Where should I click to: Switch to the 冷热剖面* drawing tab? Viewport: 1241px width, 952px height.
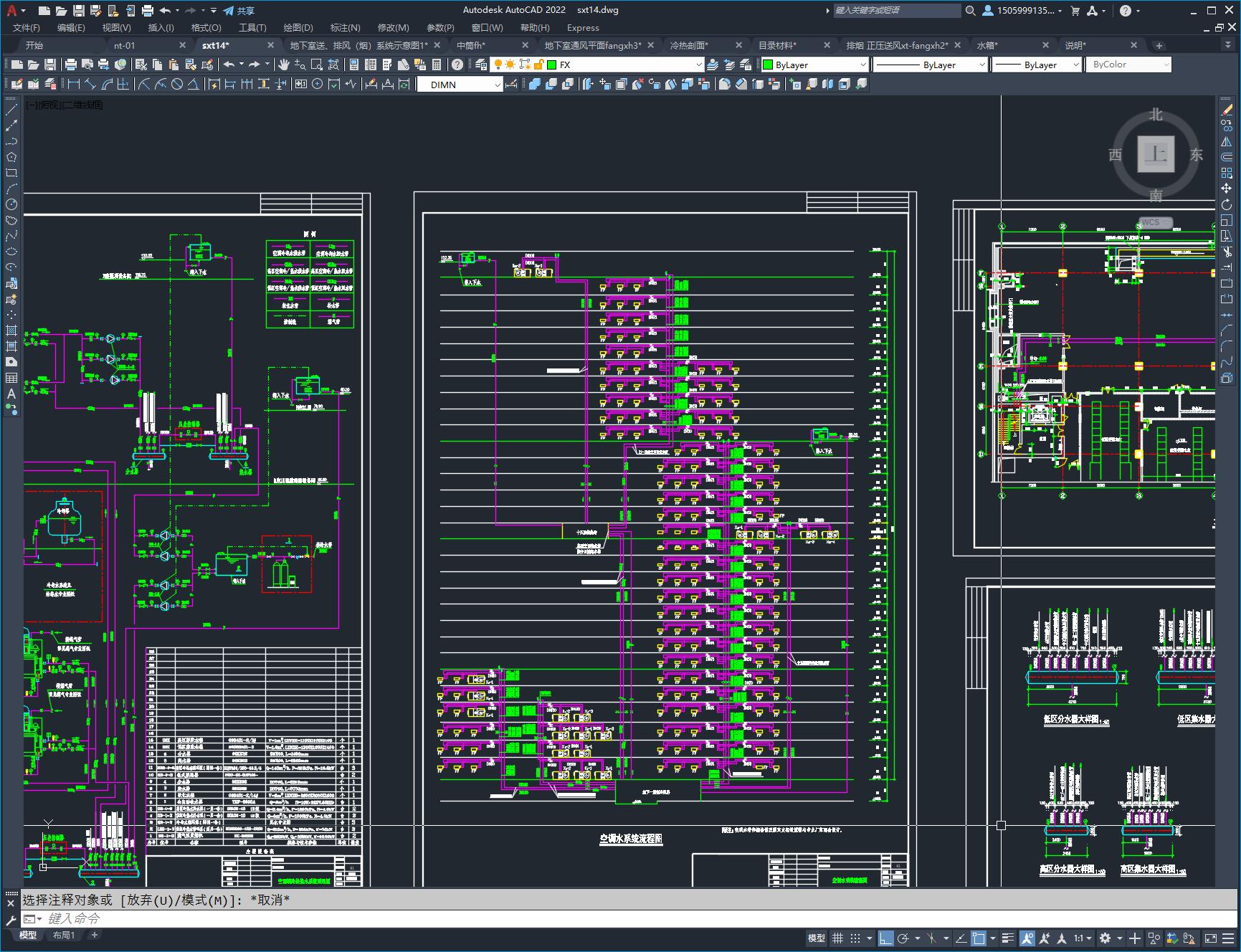point(689,45)
